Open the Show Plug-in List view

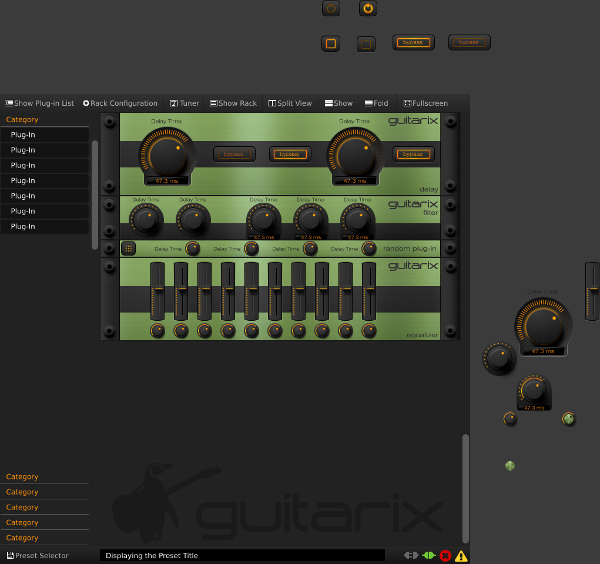(39, 103)
